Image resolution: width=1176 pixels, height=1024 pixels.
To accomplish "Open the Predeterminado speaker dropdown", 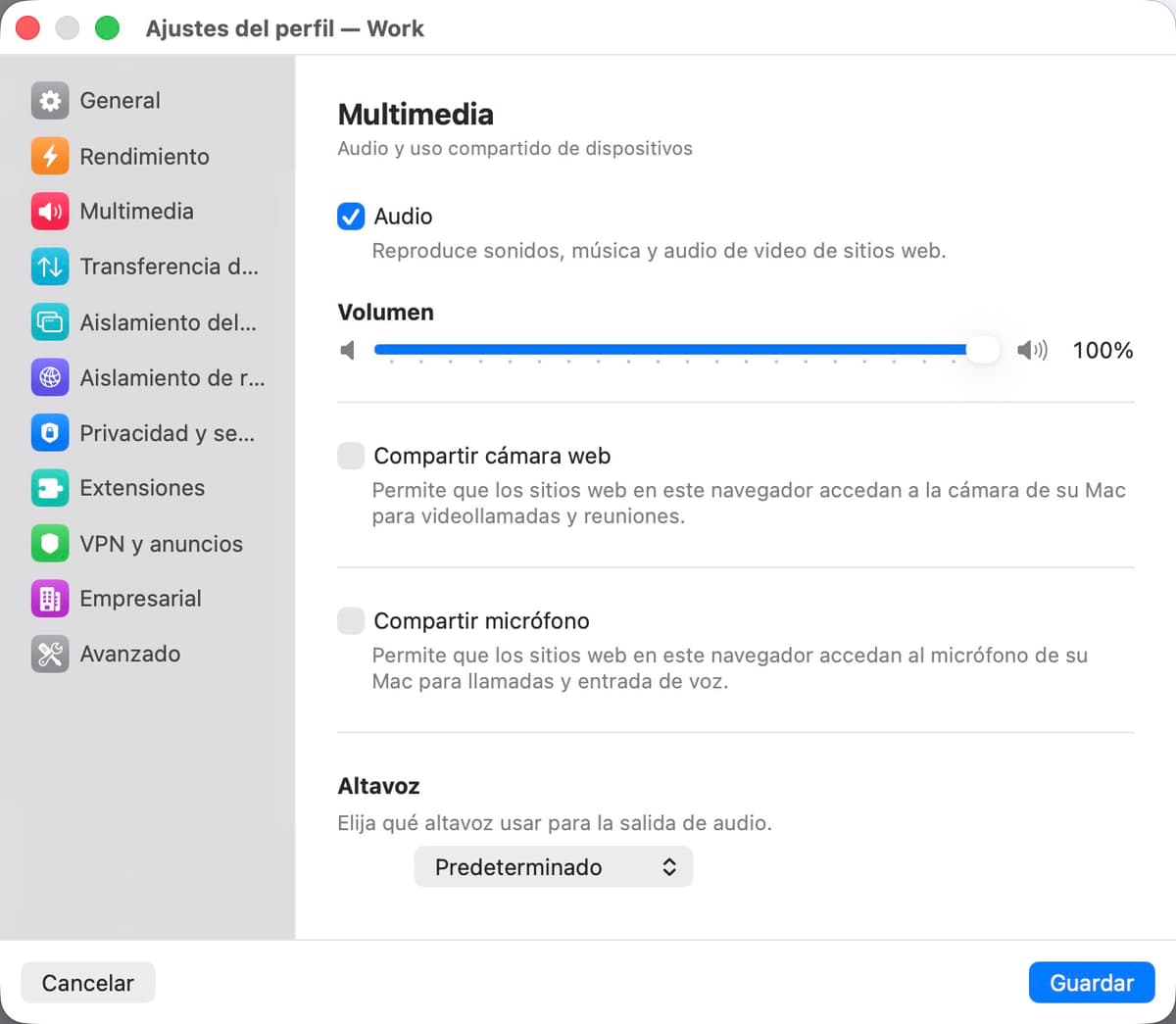I will [x=554, y=867].
